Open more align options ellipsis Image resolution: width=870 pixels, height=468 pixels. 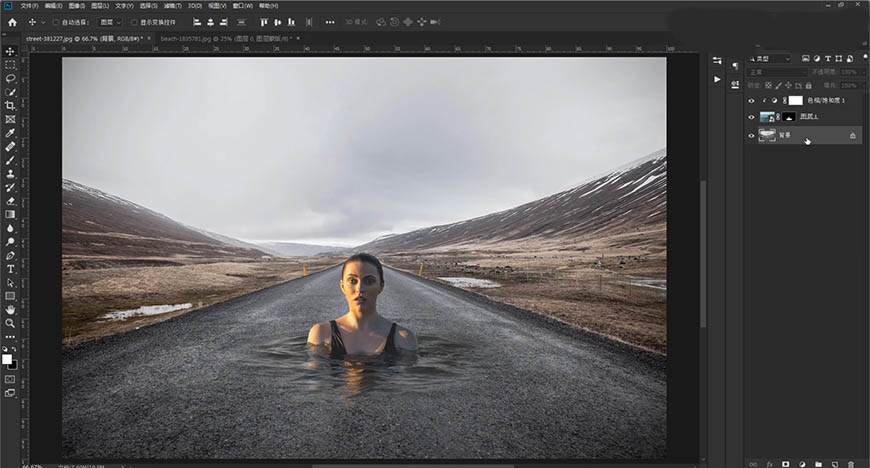click(x=330, y=22)
